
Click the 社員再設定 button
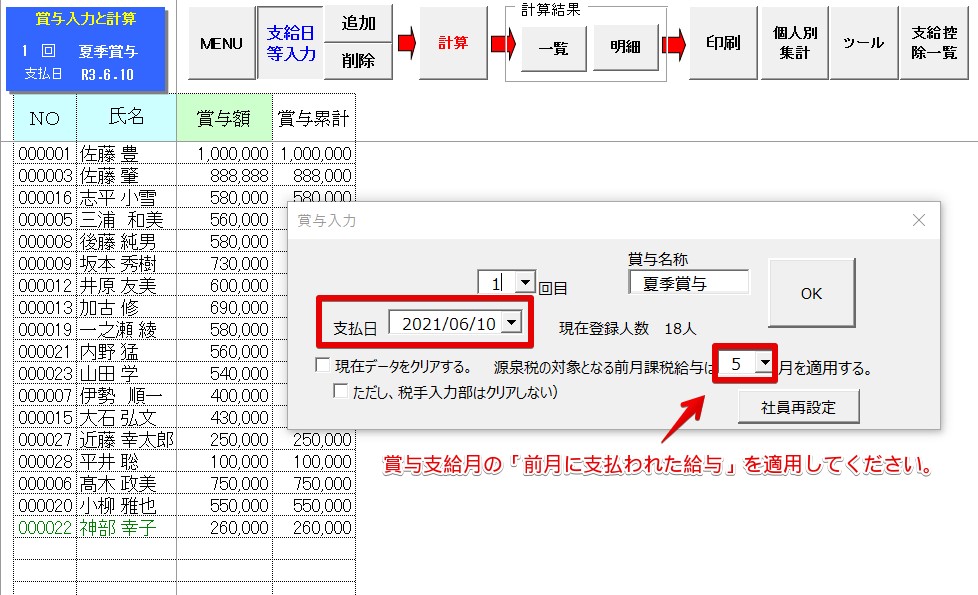798,407
